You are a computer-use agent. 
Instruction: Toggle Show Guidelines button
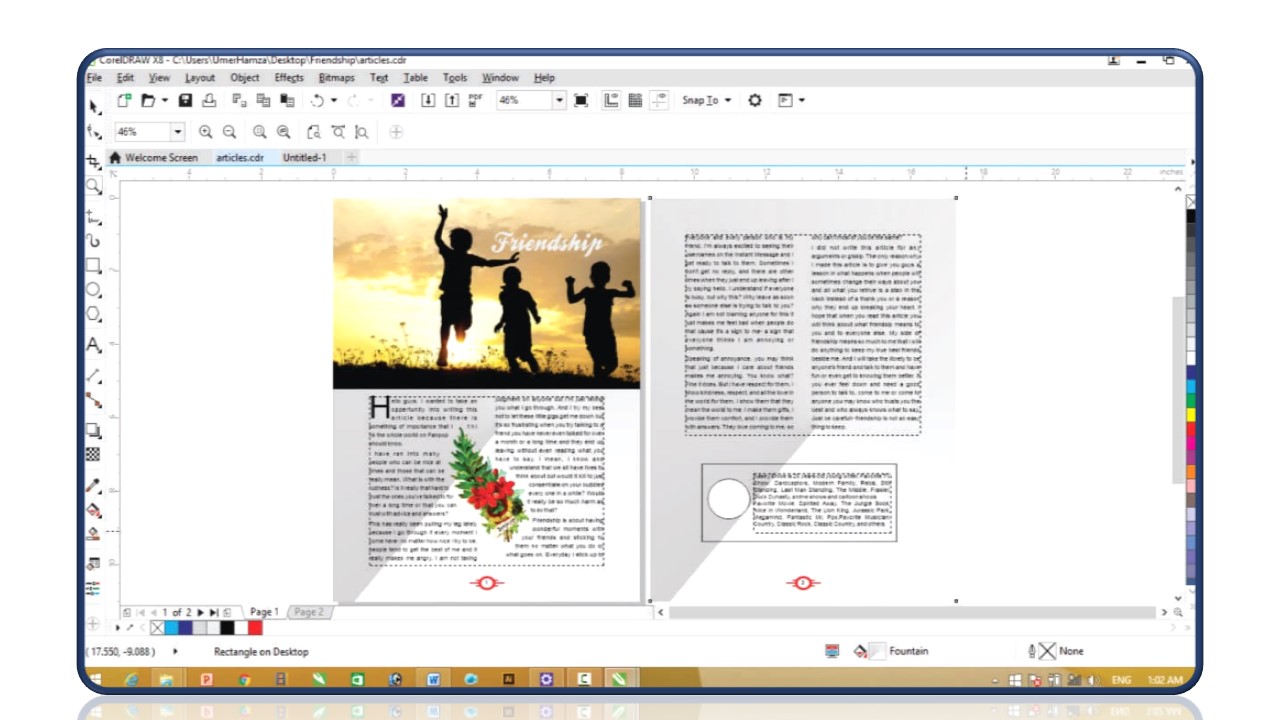click(x=660, y=100)
